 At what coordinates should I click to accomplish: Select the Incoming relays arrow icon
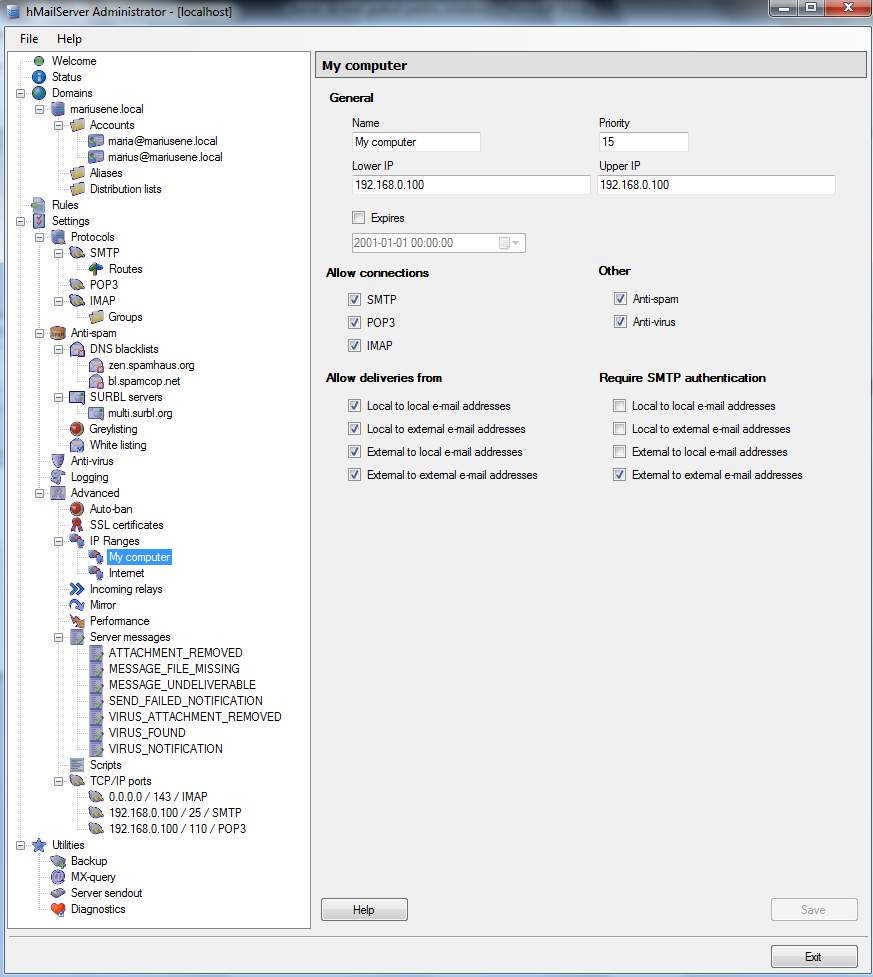coord(77,589)
